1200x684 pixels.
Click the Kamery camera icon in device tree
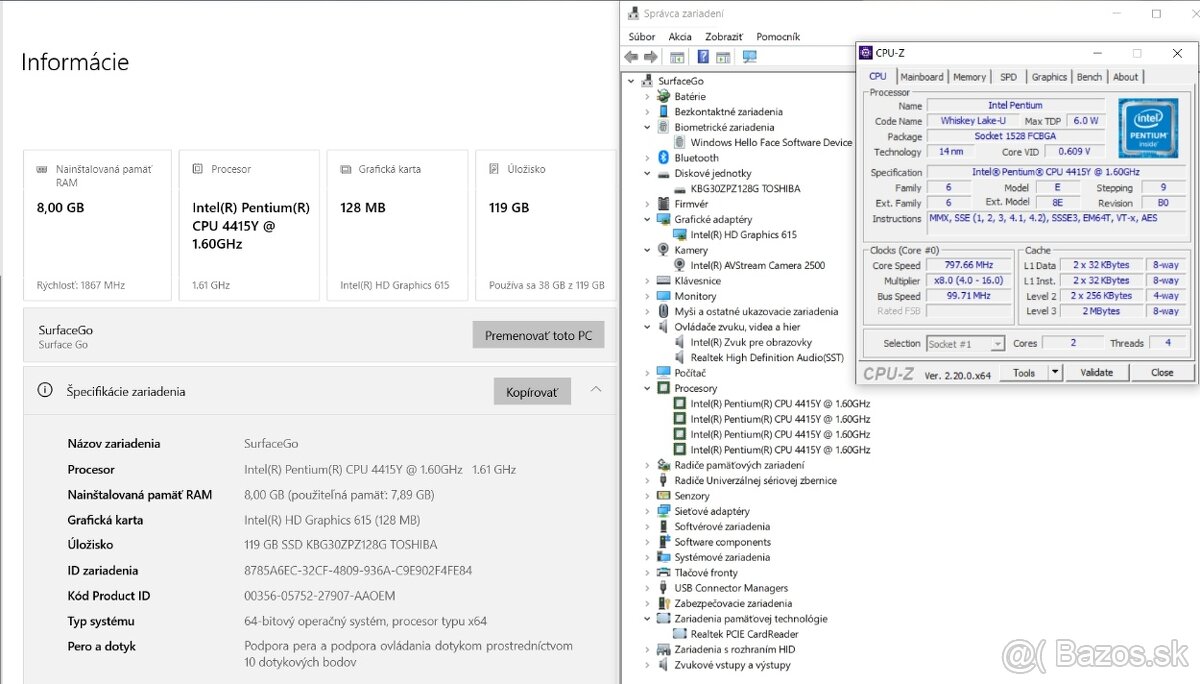[664, 250]
